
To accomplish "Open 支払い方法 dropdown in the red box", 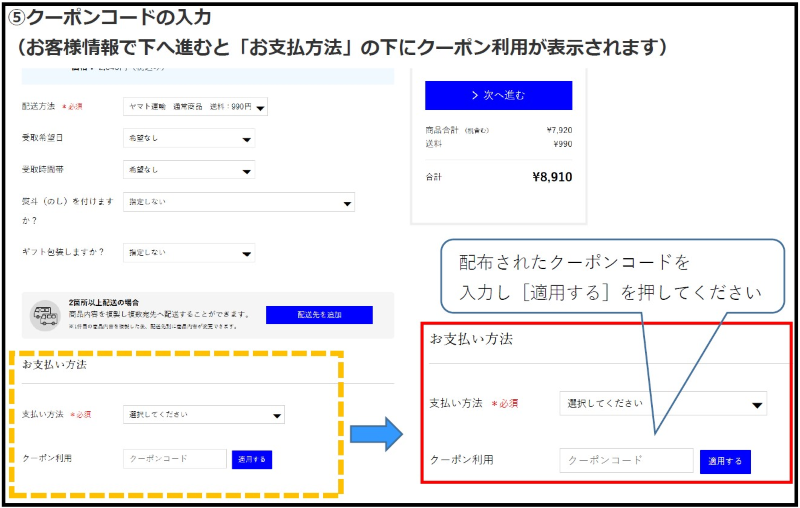I will coord(662,403).
